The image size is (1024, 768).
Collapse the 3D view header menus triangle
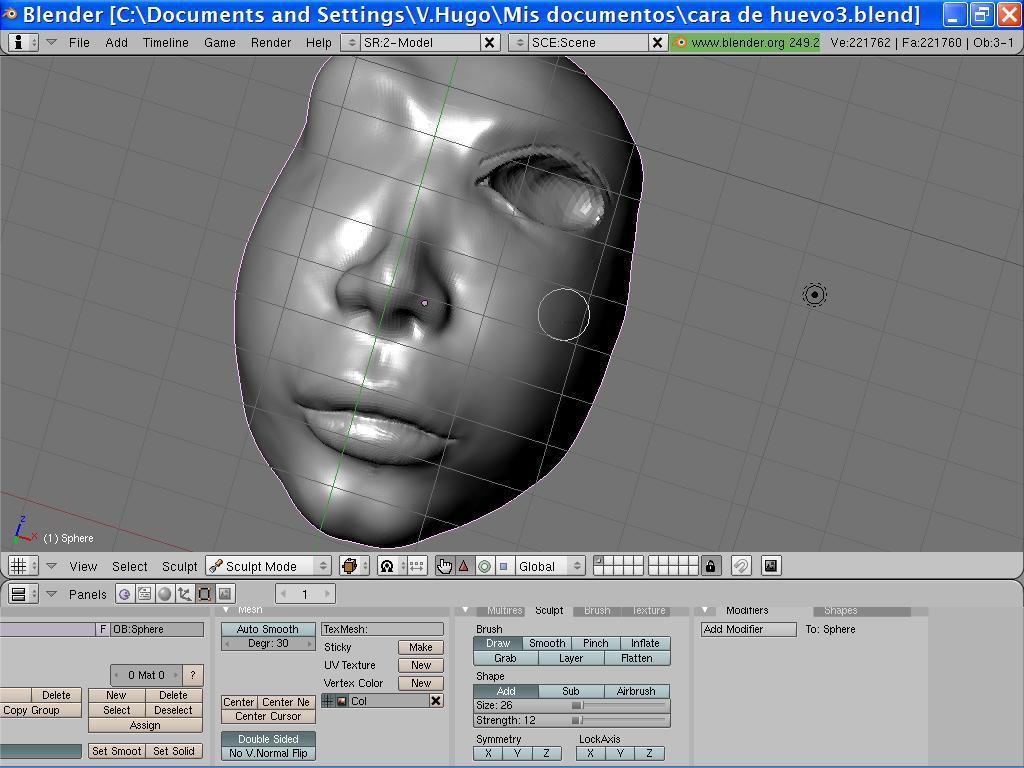coord(52,566)
